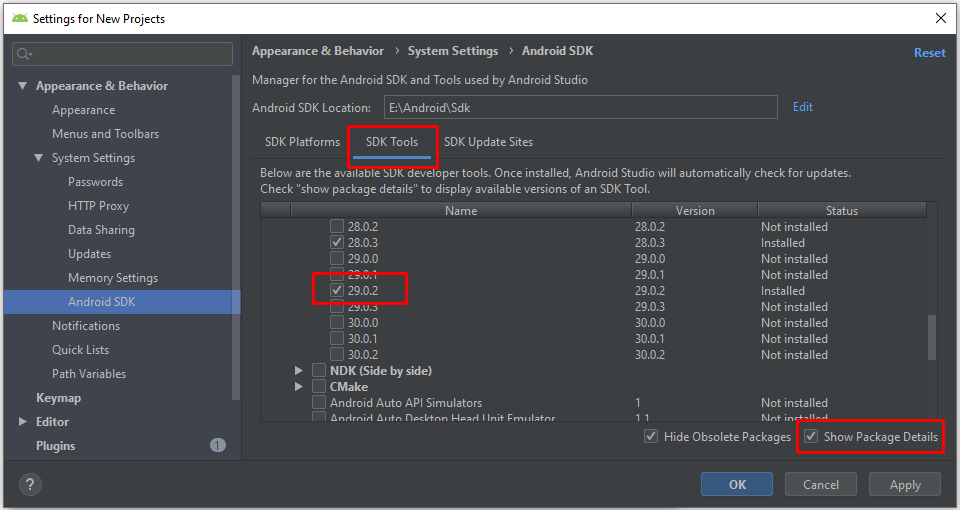Open Memory Settings page
Image resolution: width=960 pixels, height=510 pixels.
pos(113,278)
